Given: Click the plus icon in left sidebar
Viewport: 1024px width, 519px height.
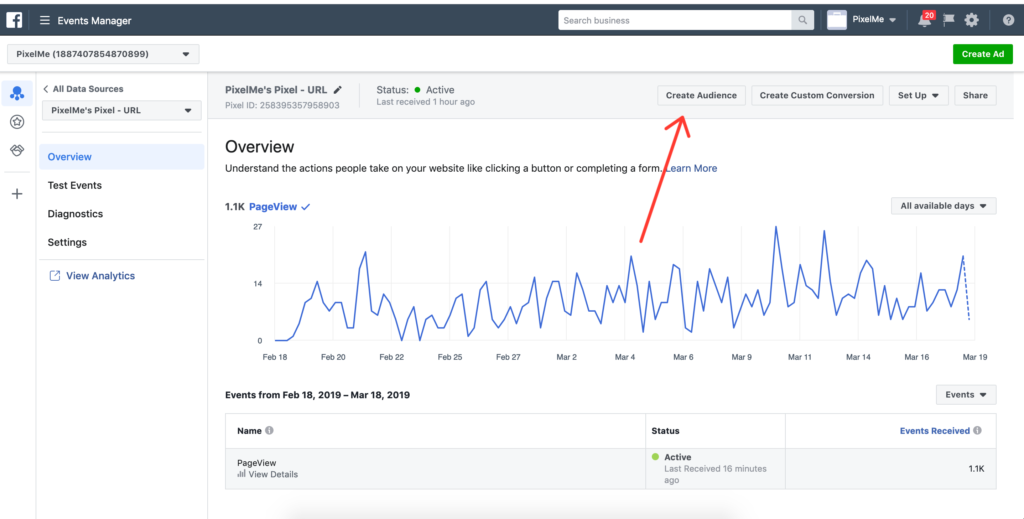Looking at the screenshot, I should [17, 194].
